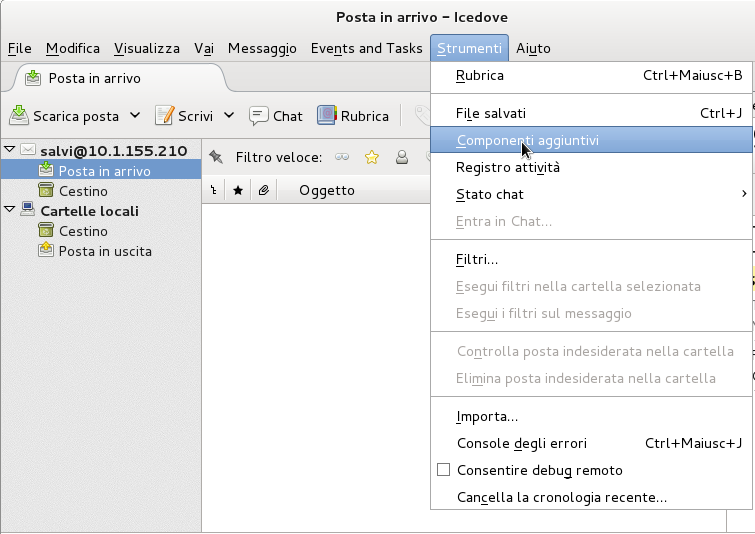Enable Consentire debug remoto checkbox
This screenshot has width=755, height=534.
tap(444, 470)
